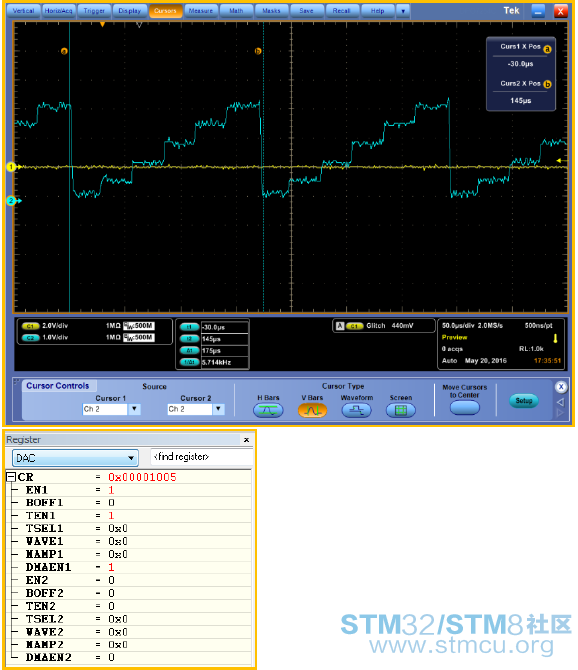Select the TSEL1 register field
This screenshot has width=578, height=670.
click(129, 529)
